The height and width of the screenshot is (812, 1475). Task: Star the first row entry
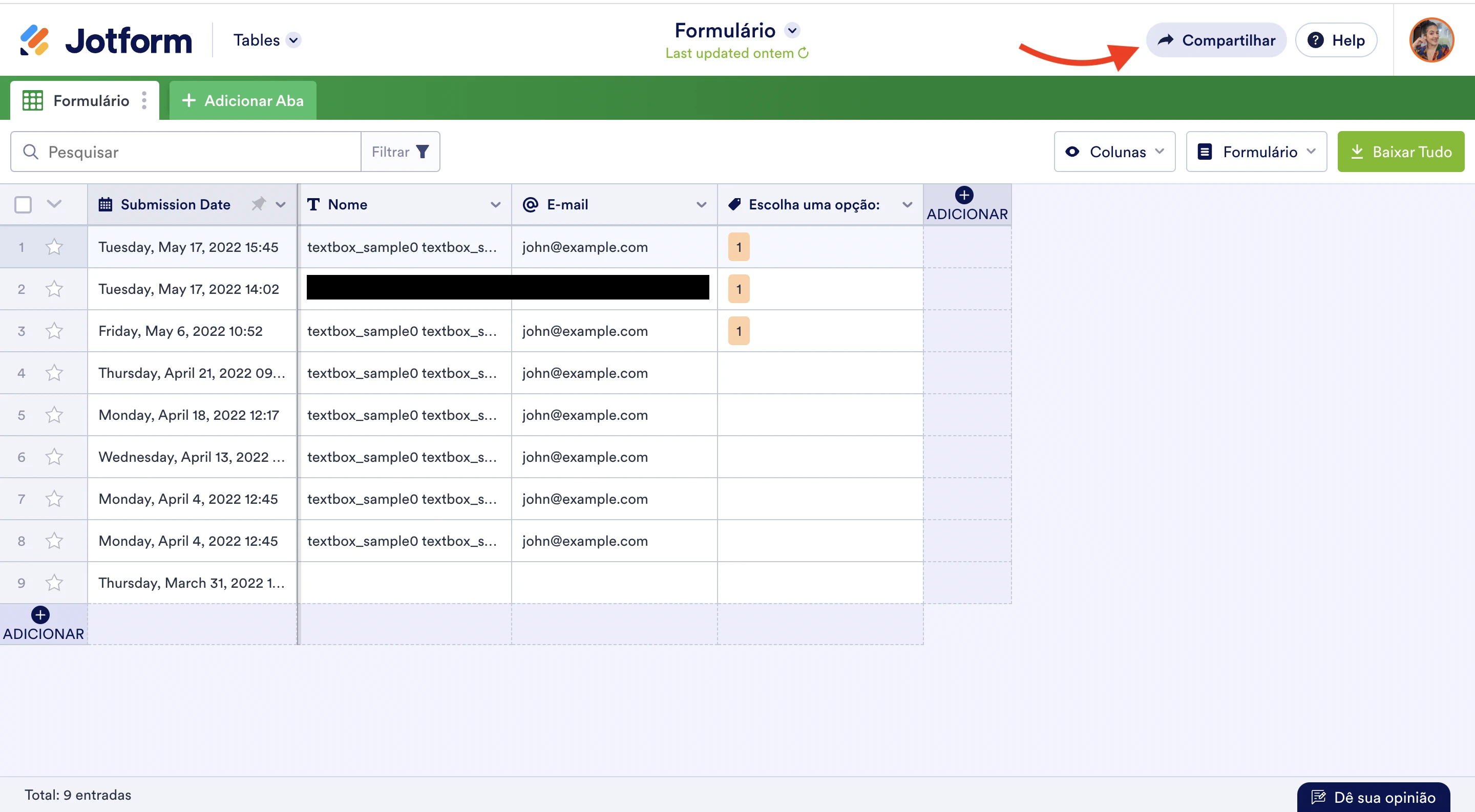click(x=54, y=247)
